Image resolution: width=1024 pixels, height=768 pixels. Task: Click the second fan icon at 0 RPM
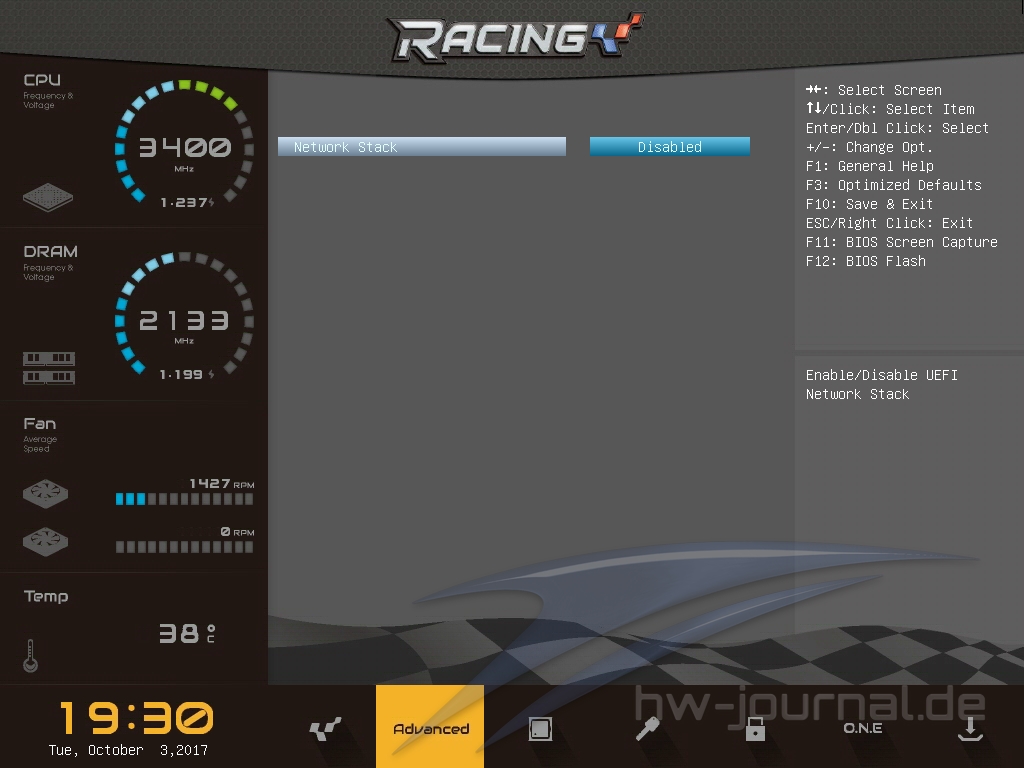point(46,541)
